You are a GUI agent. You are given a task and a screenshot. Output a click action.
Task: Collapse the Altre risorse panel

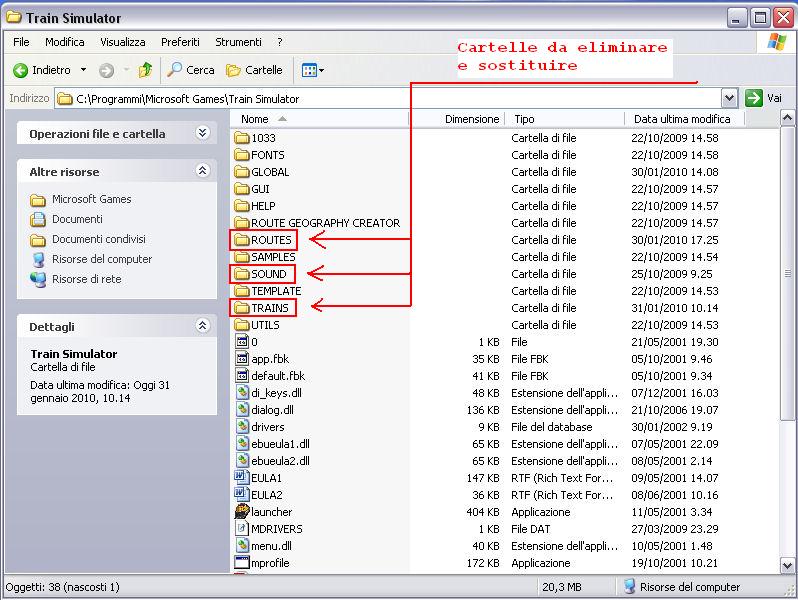(x=203, y=170)
